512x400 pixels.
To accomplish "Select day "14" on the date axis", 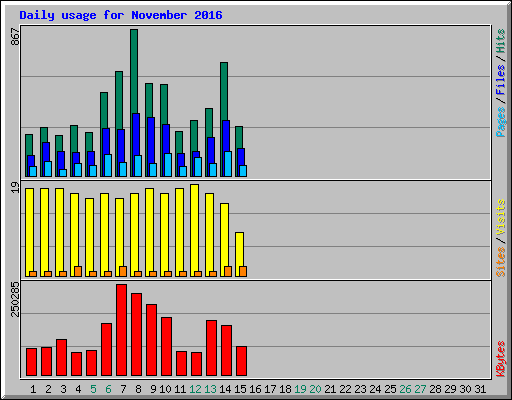I will pos(225,389).
